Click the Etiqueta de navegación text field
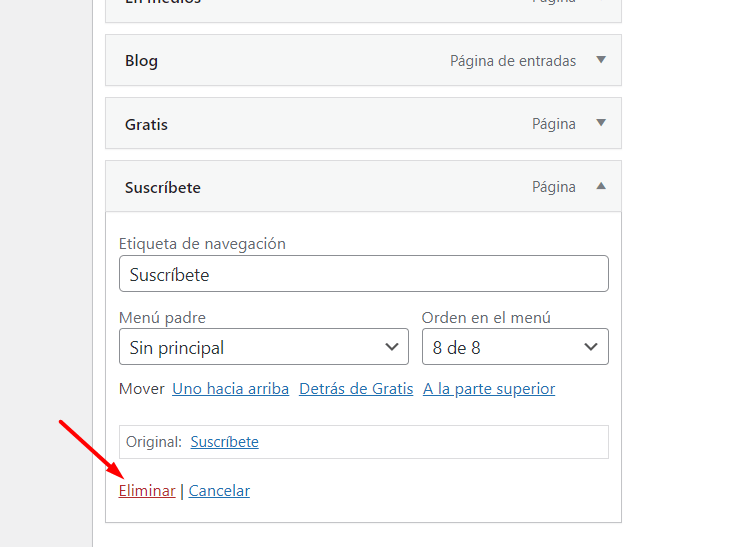 click(x=364, y=274)
